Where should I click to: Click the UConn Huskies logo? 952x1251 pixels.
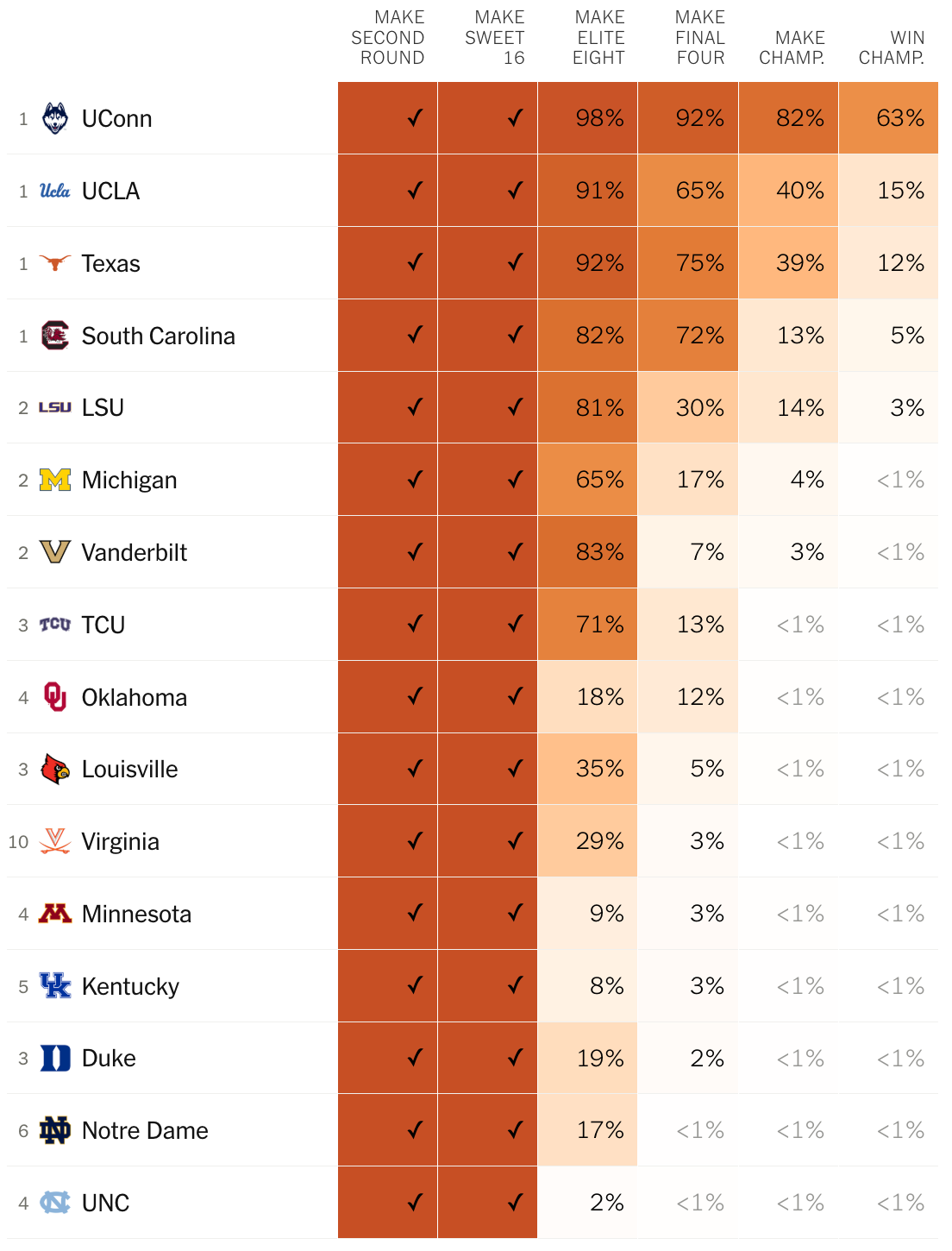[55, 118]
